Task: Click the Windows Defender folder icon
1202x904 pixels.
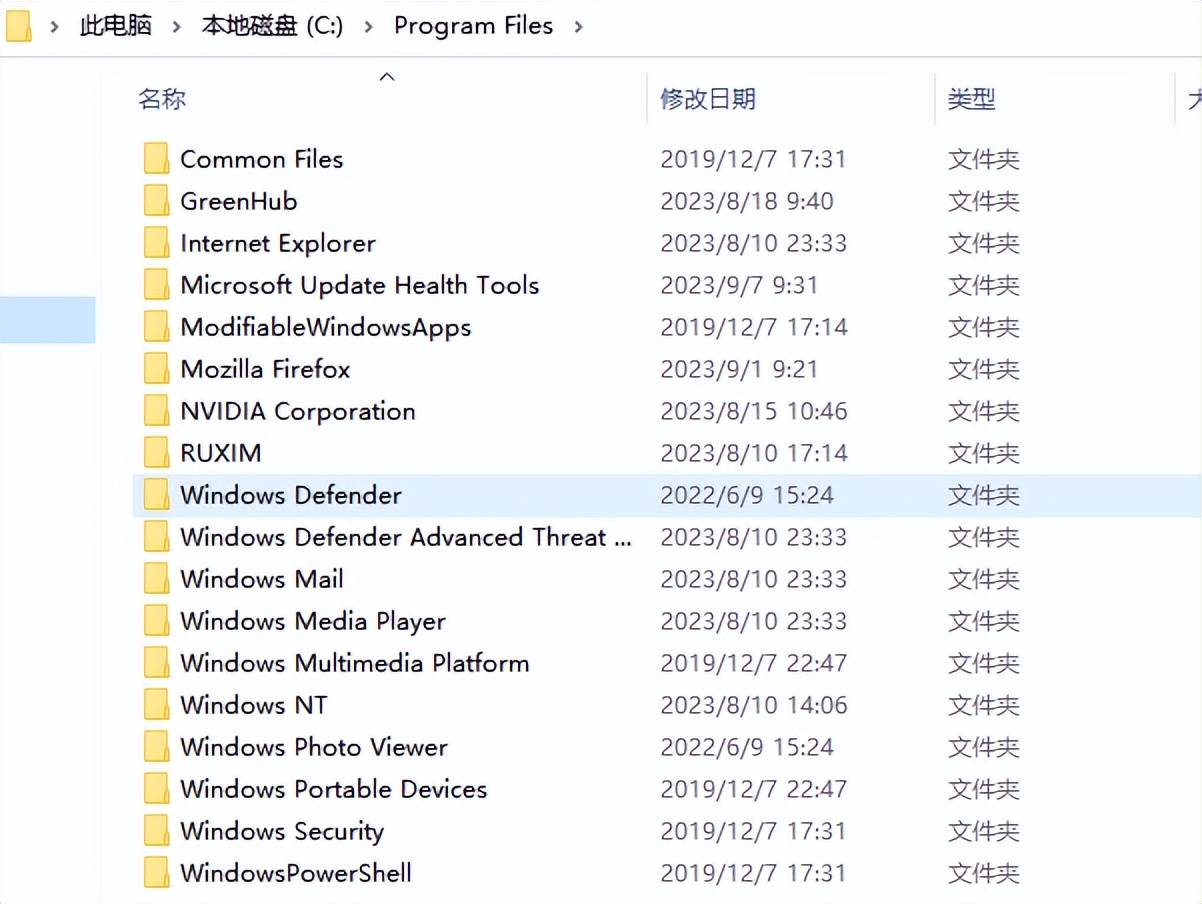Action: pyautogui.click(x=156, y=495)
